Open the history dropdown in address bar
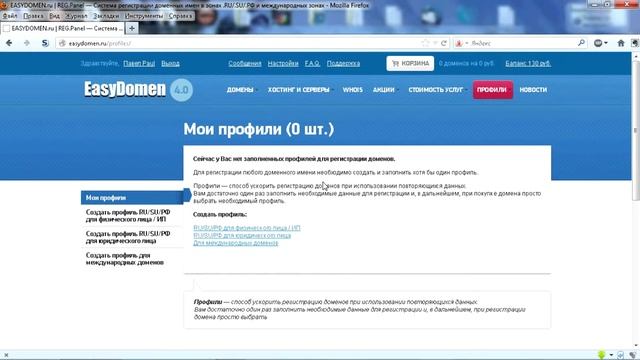The height and width of the screenshot is (360, 640). pos(435,43)
